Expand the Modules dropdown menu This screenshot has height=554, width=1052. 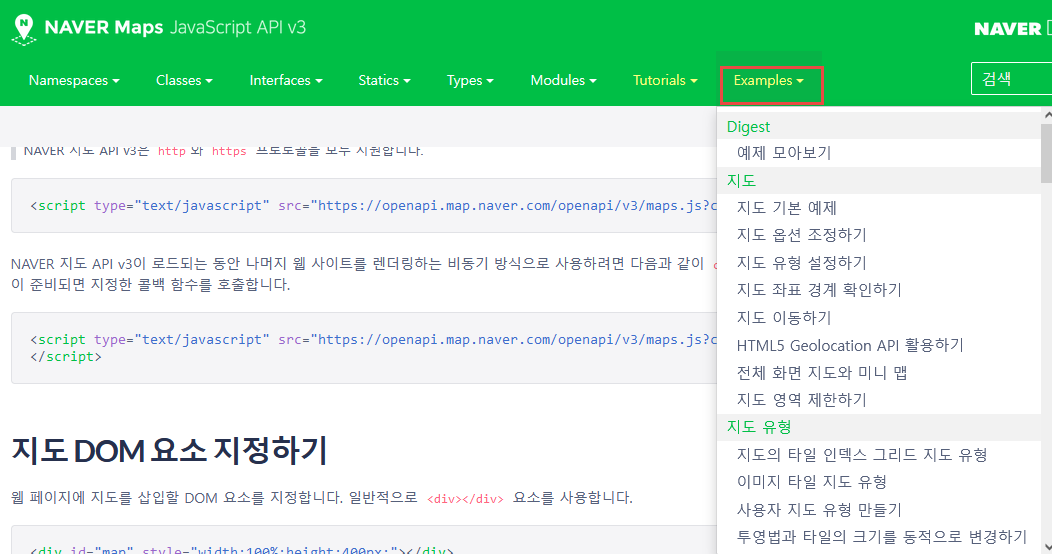(563, 80)
